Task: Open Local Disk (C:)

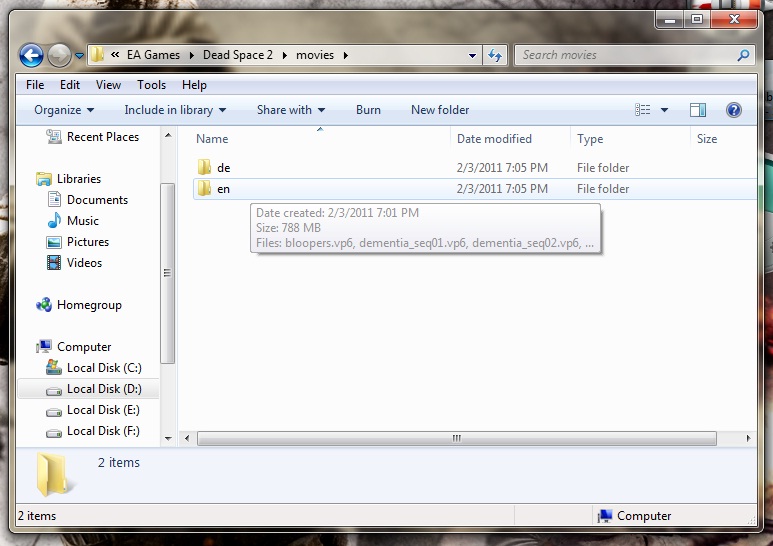Action: (104, 368)
